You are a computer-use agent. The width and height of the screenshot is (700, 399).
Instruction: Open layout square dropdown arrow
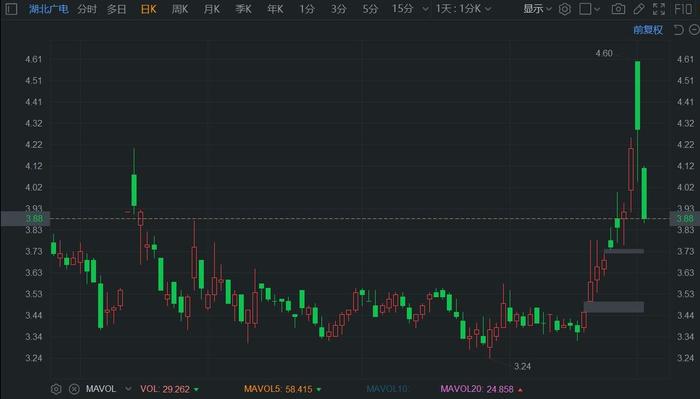point(597,9)
